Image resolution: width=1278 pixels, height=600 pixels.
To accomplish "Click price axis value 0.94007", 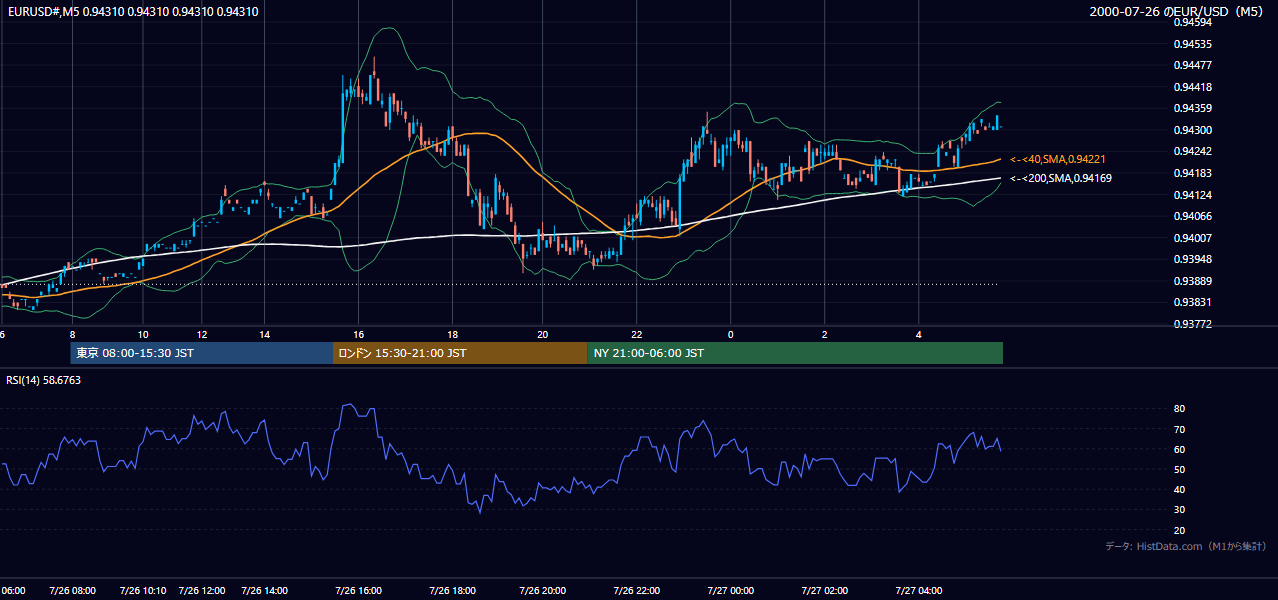I will coord(1193,237).
